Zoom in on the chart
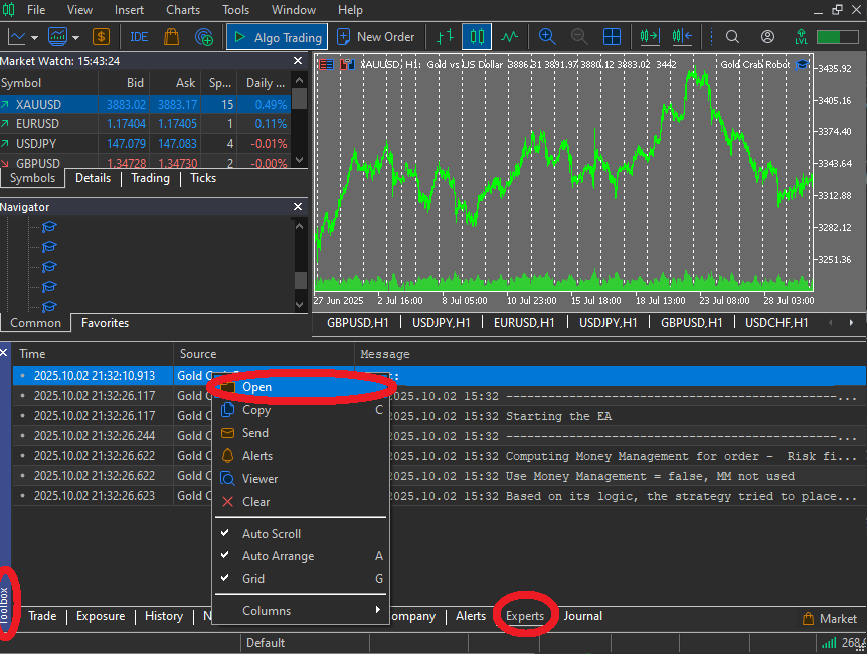The width and height of the screenshot is (867, 654). click(x=546, y=37)
